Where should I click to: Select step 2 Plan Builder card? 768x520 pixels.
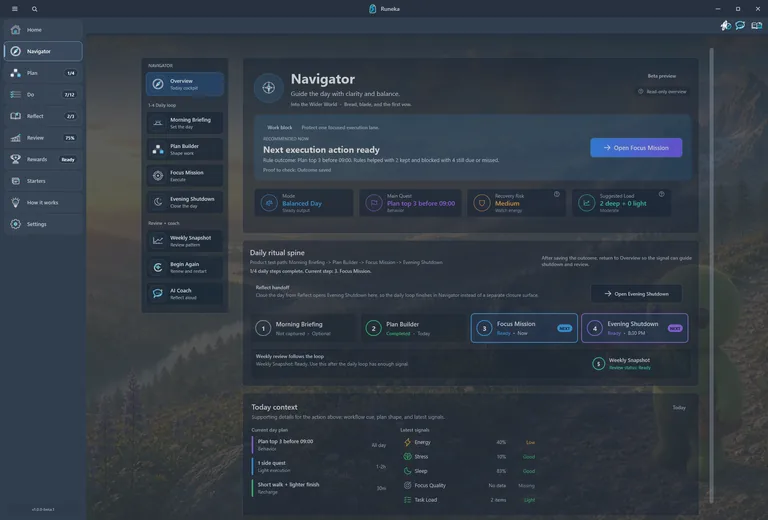[414, 328]
